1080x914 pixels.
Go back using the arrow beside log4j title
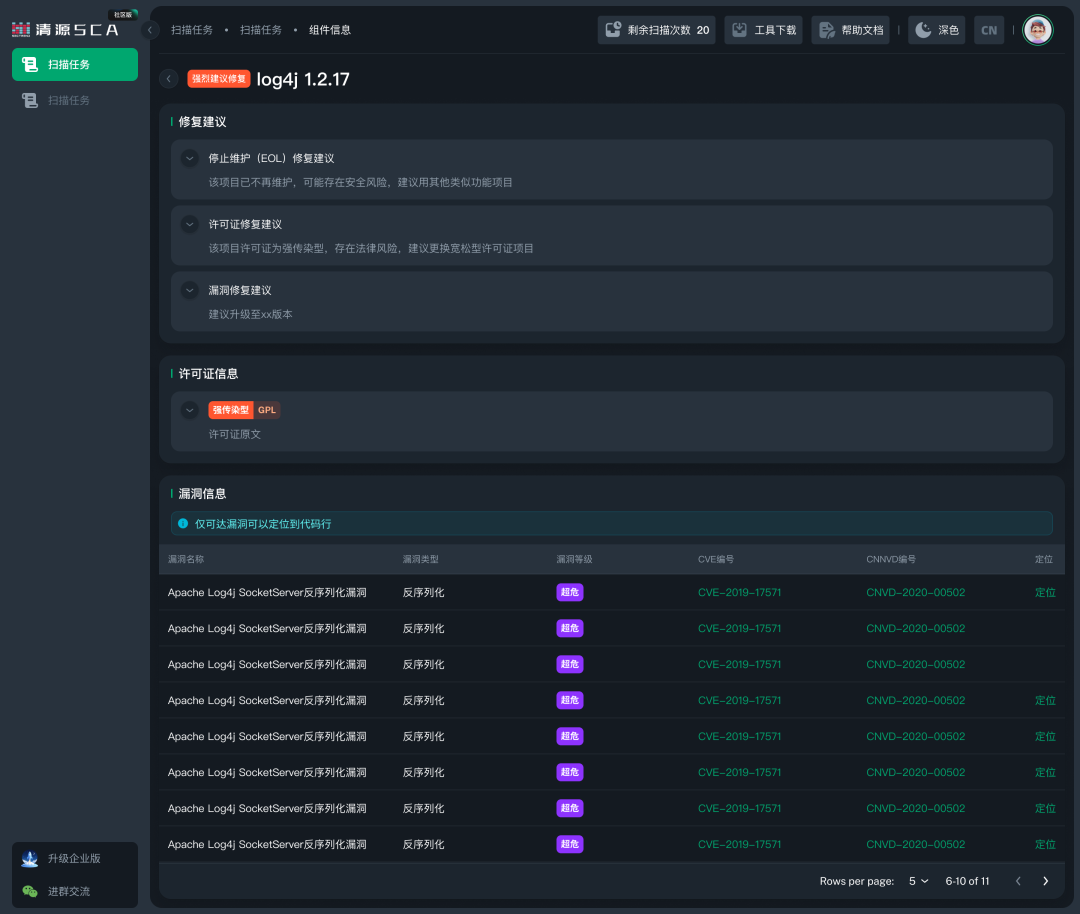[169, 79]
